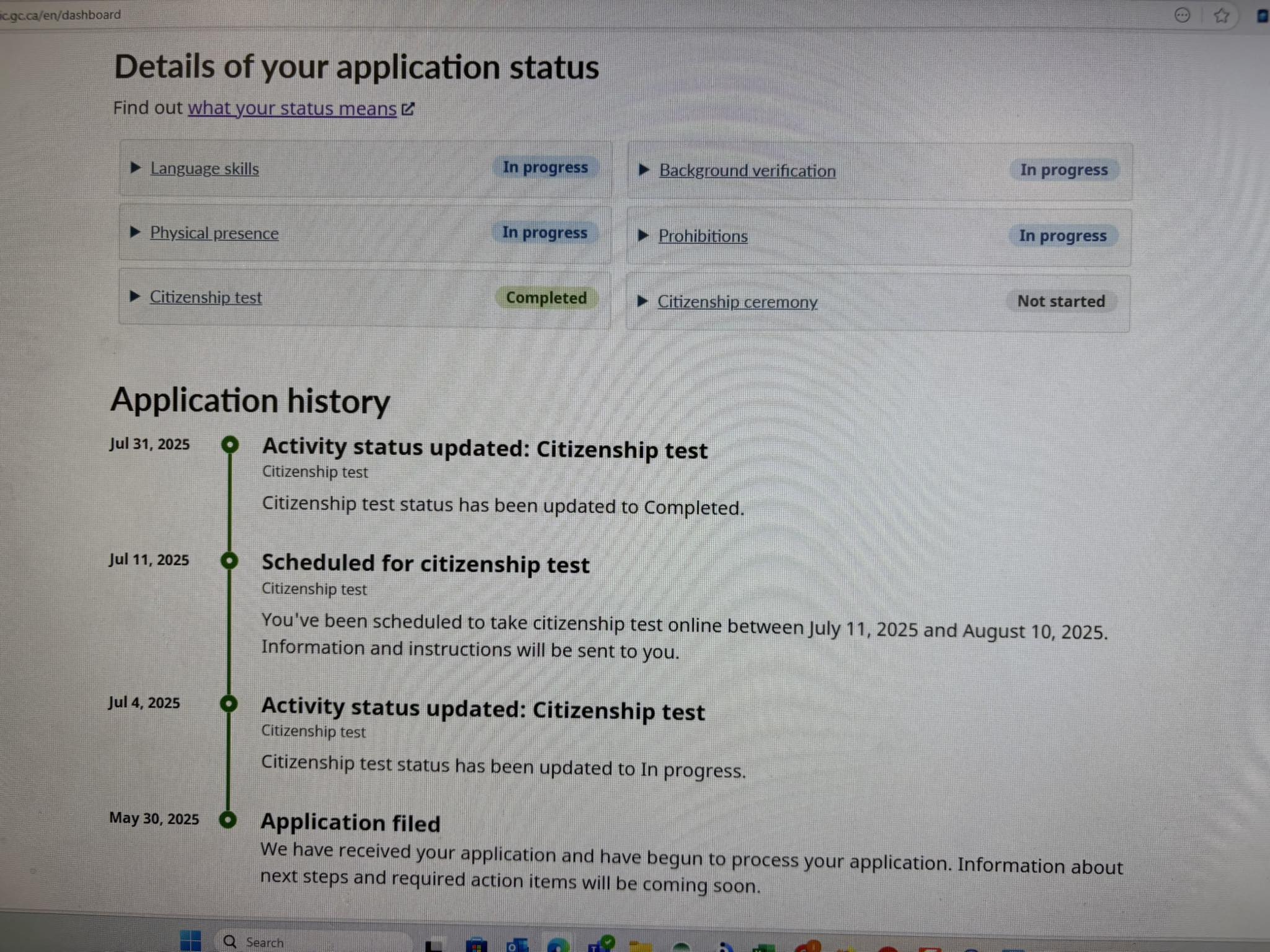Click the Physical presence link

tap(214, 233)
